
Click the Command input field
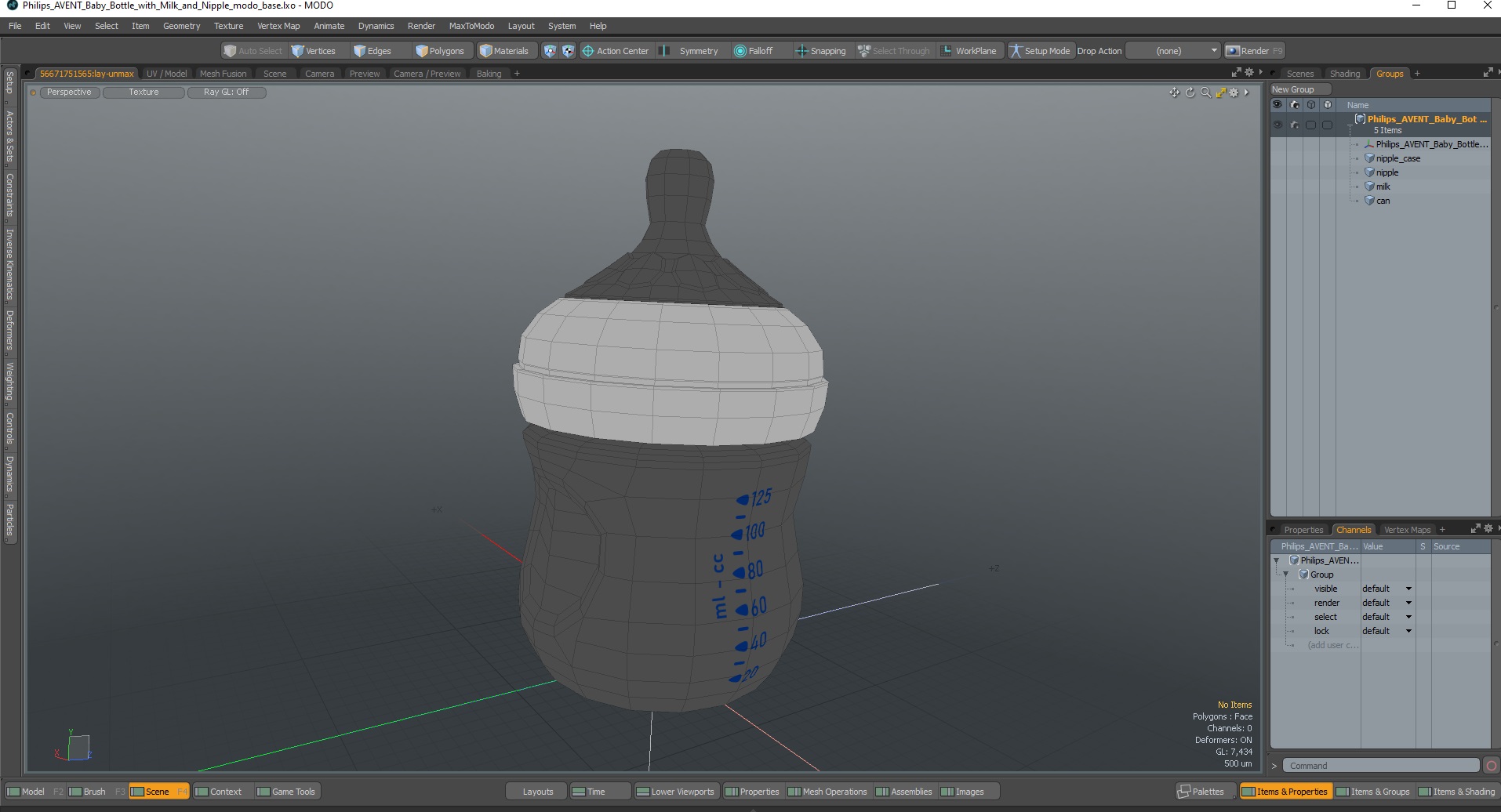click(x=1381, y=766)
